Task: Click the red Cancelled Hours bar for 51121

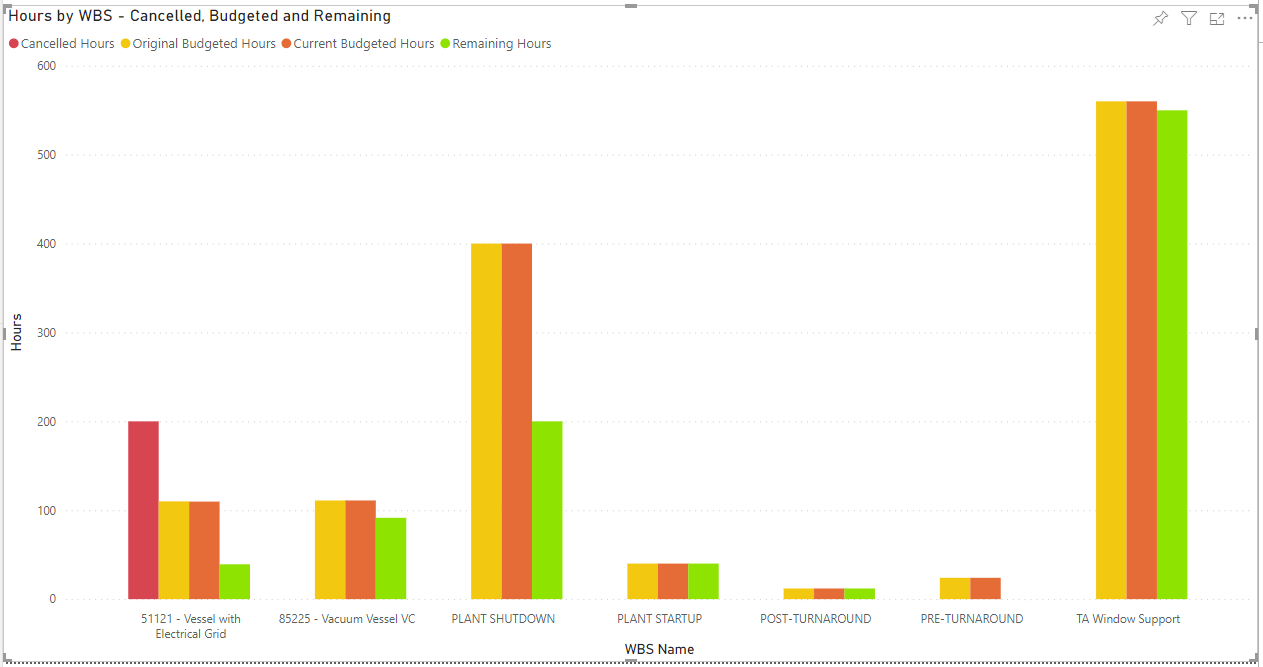Action: click(x=143, y=510)
